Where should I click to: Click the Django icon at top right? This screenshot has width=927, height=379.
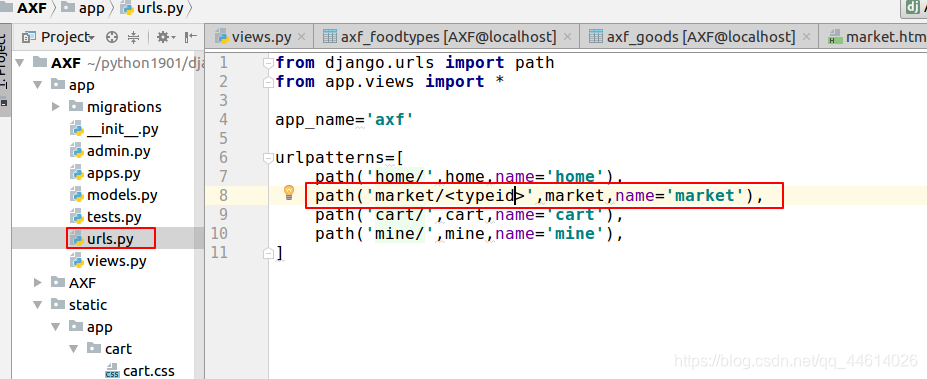pos(912,7)
